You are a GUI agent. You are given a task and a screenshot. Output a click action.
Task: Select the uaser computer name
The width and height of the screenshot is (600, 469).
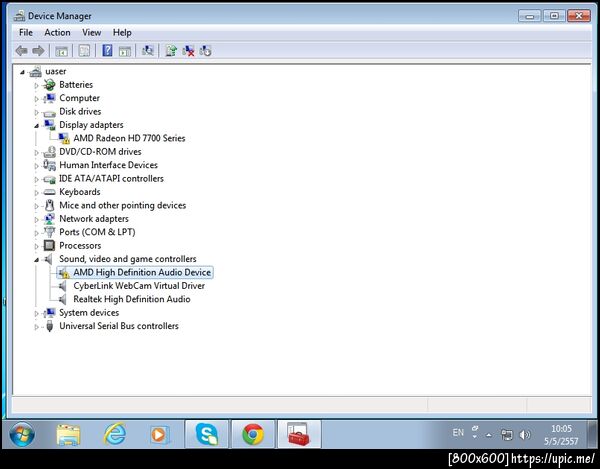[55, 71]
